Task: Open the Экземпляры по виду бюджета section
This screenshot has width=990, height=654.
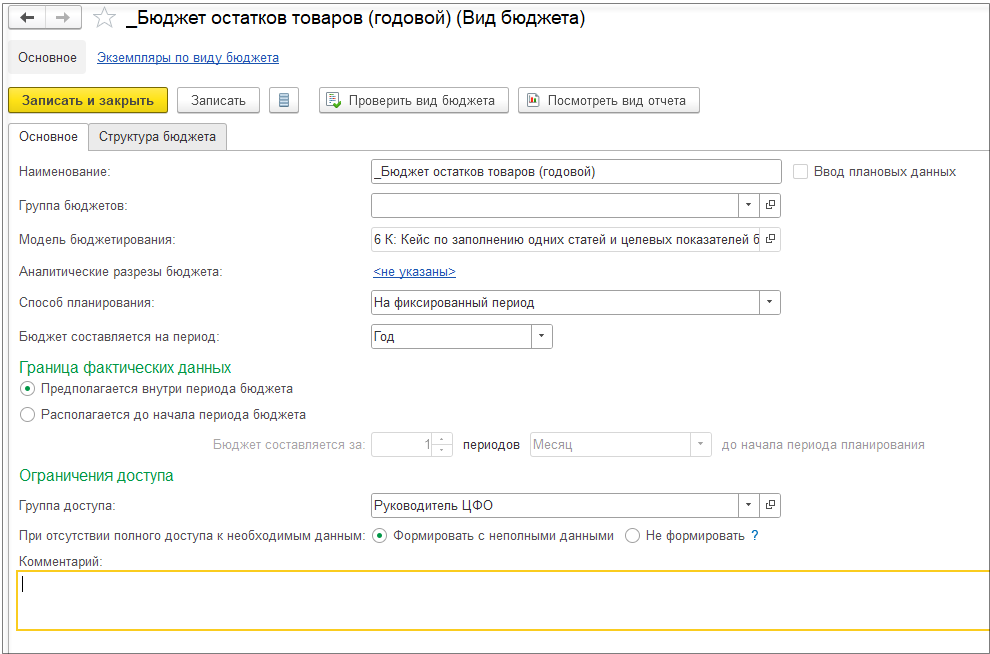Action: click(x=187, y=58)
